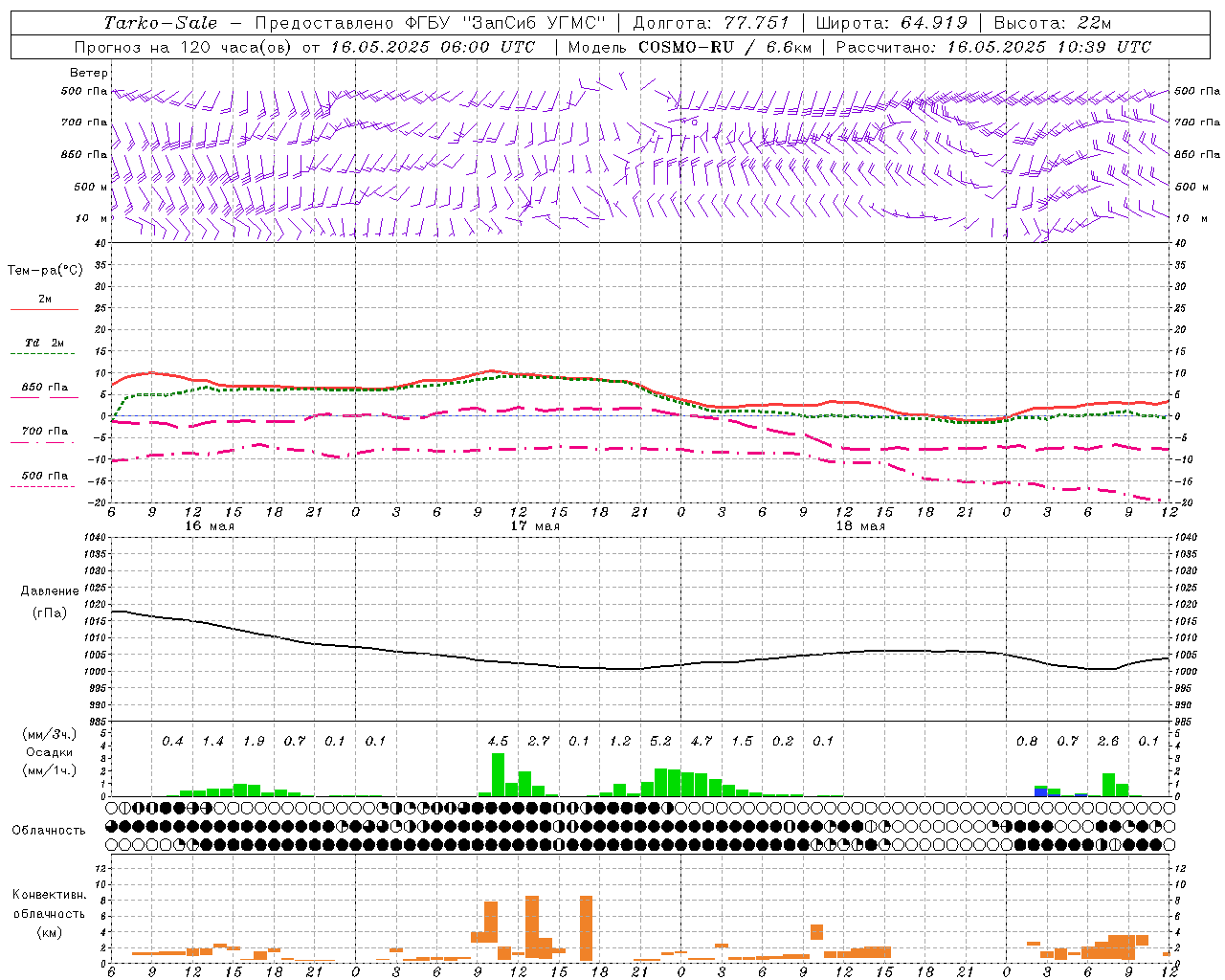Click the 500 гПа entry in the temperature legend
This screenshot has width=1225, height=980.
[45, 476]
